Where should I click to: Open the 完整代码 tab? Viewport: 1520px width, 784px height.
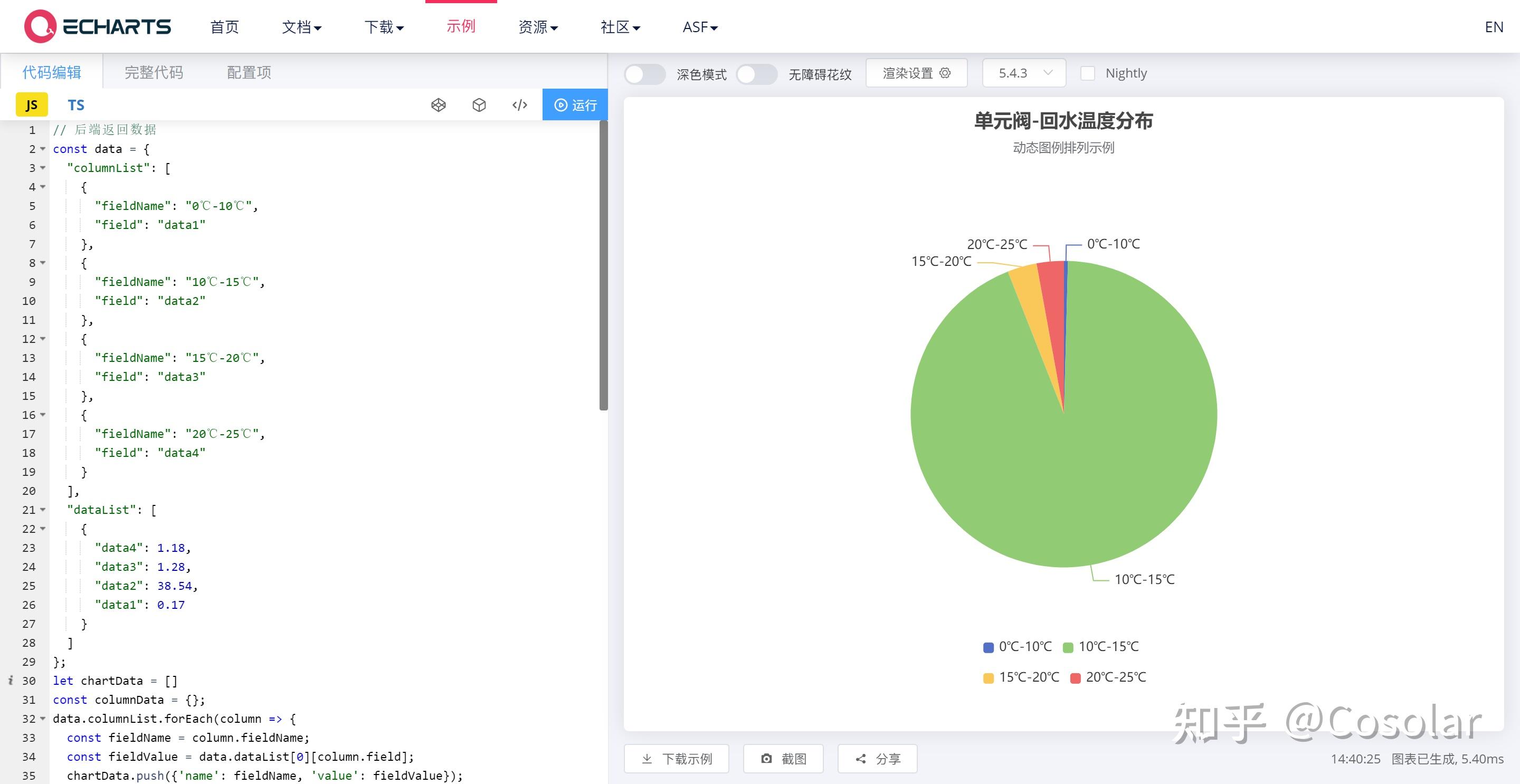[154, 72]
